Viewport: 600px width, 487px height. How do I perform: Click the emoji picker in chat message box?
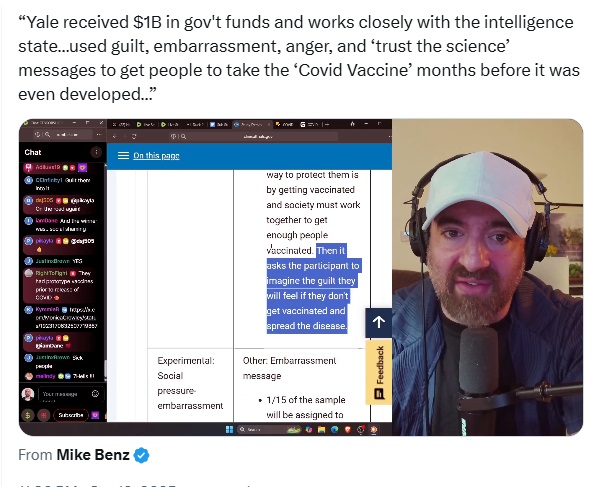(x=95, y=393)
